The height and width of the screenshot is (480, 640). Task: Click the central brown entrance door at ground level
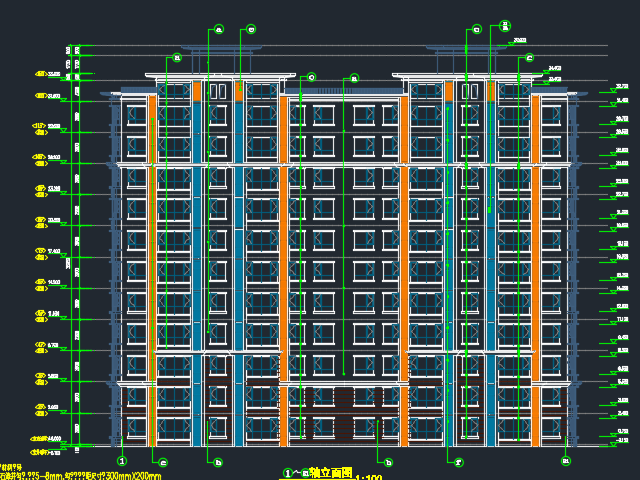coord(343,415)
